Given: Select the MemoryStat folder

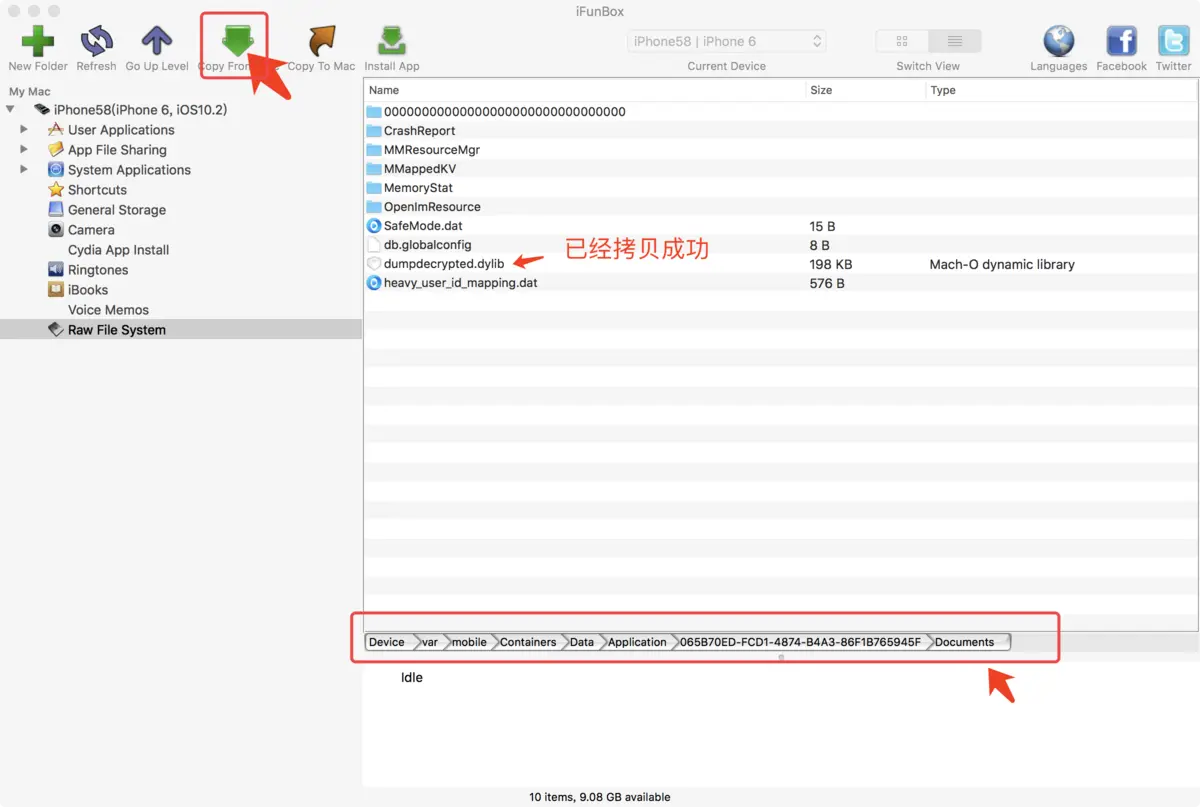Looking at the screenshot, I should click(x=781, y=188).
